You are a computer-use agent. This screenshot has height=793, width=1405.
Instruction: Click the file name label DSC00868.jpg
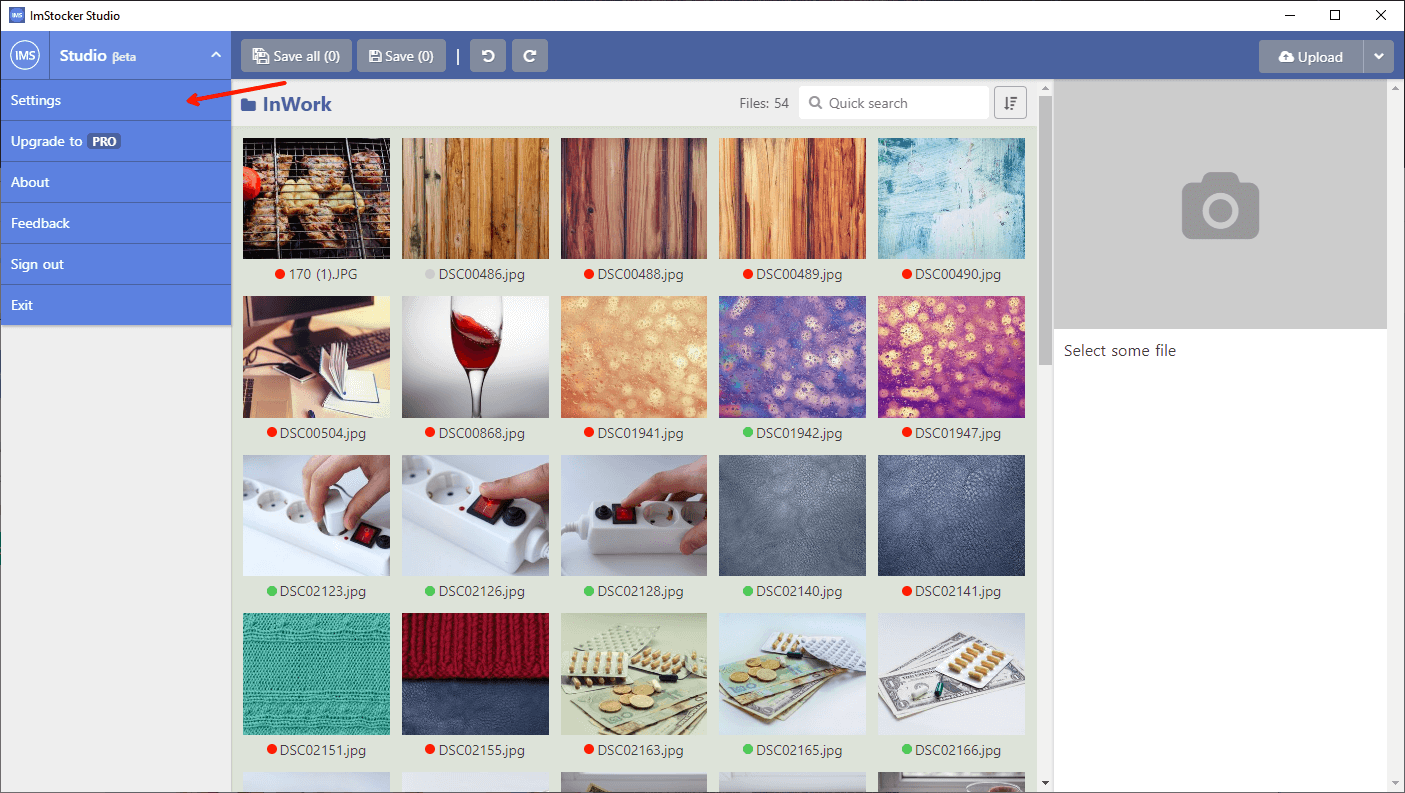[482, 433]
